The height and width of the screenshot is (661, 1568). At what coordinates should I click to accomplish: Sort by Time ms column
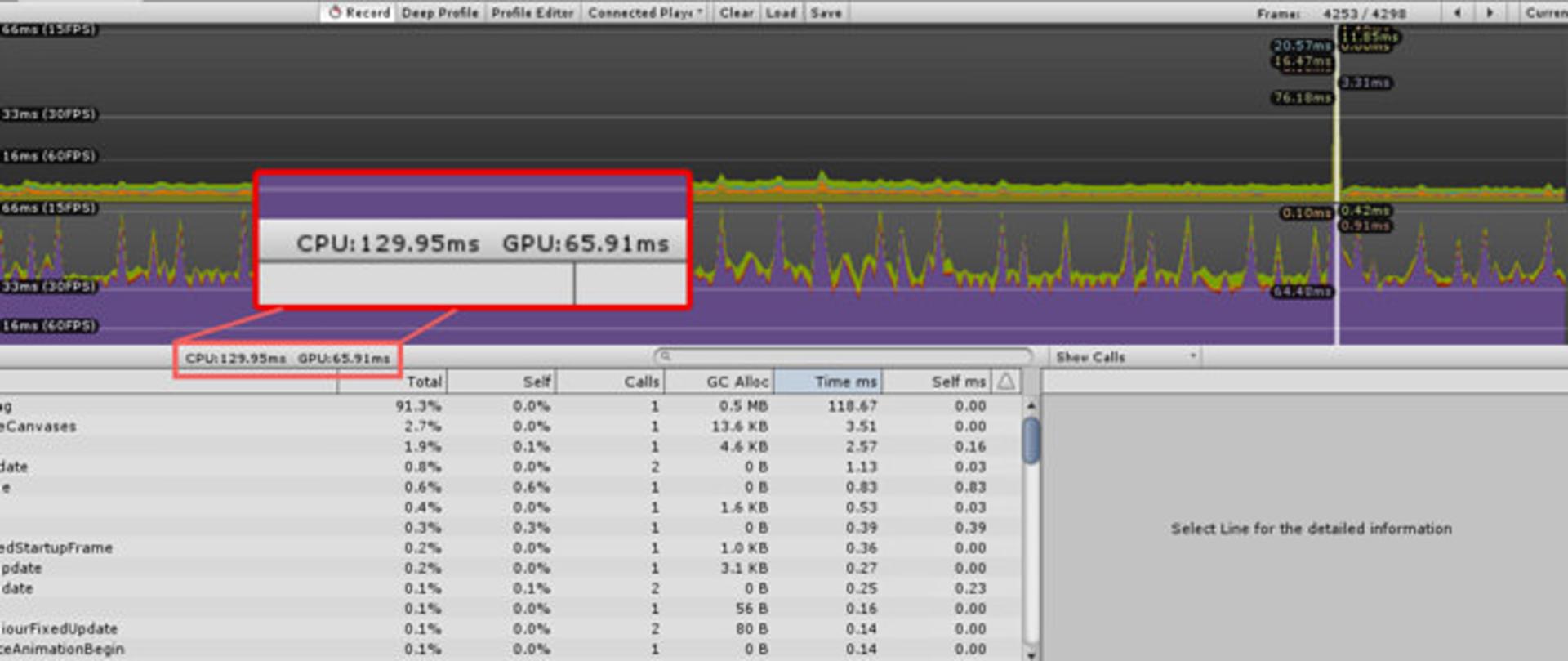[827, 382]
